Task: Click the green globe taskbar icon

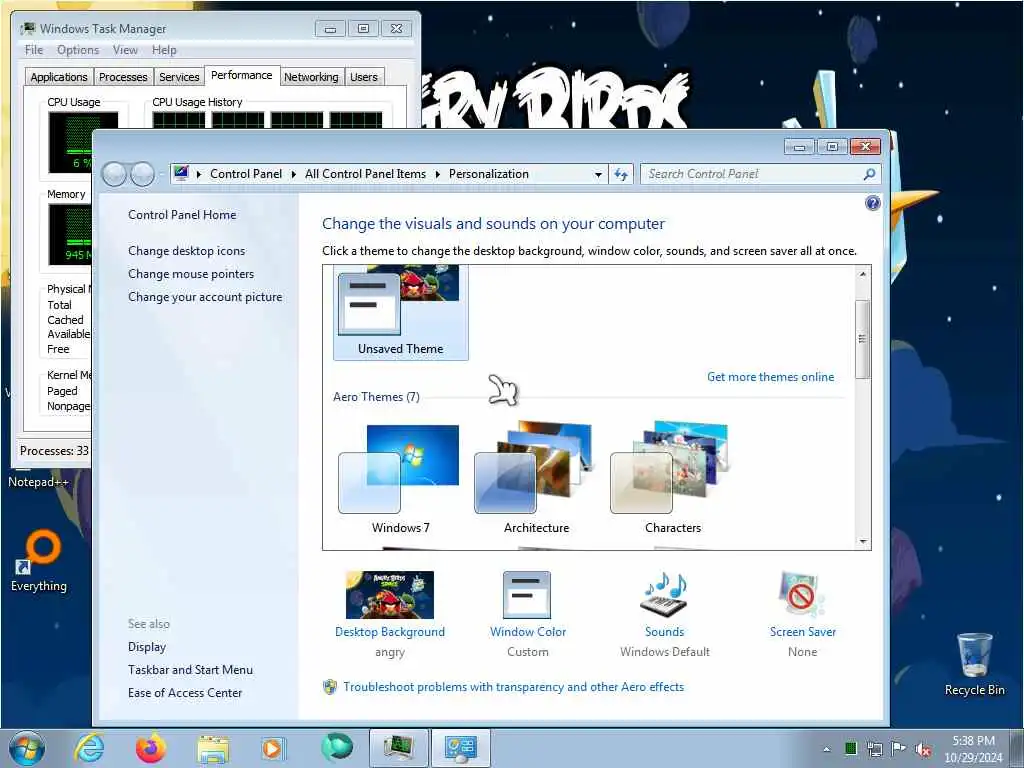Action: point(336,748)
